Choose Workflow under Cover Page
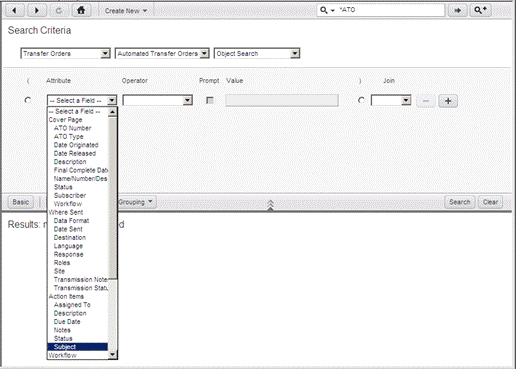516x369 pixels. click(x=78, y=204)
